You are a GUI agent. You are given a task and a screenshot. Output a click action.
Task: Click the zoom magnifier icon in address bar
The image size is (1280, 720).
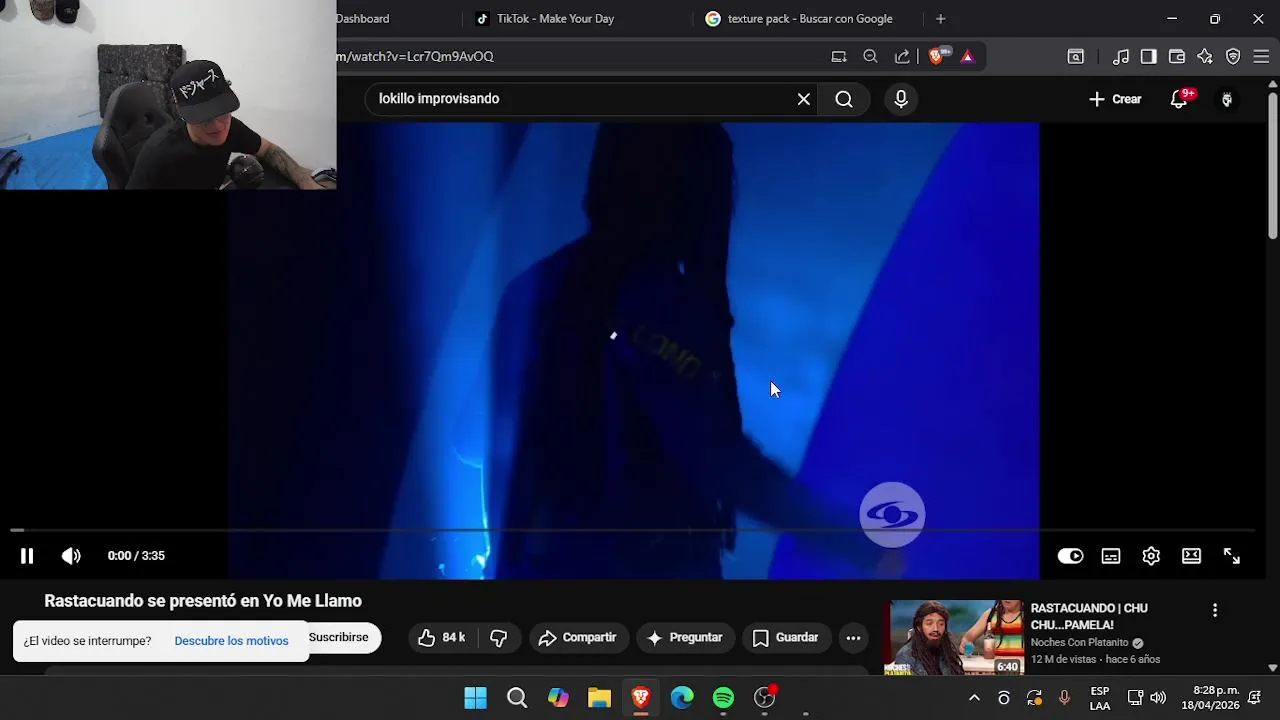coord(870,57)
